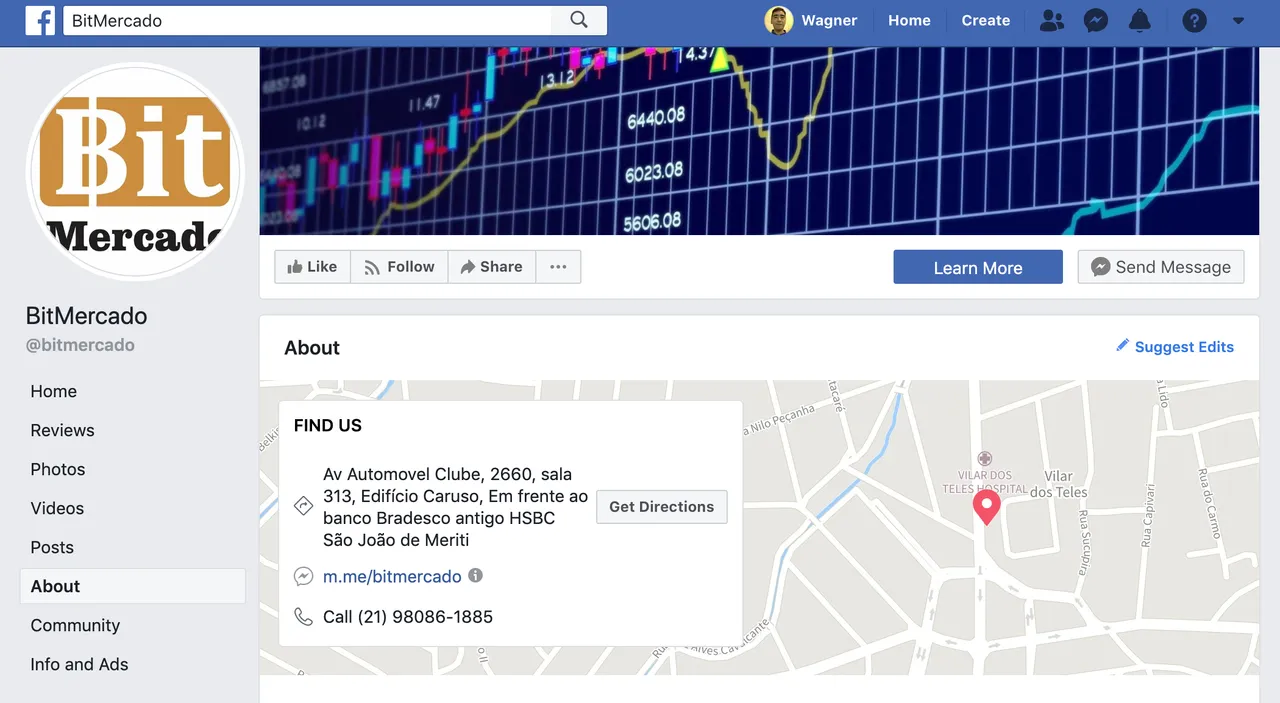
Task: Open the Notifications bell icon
Action: click(1140, 20)
